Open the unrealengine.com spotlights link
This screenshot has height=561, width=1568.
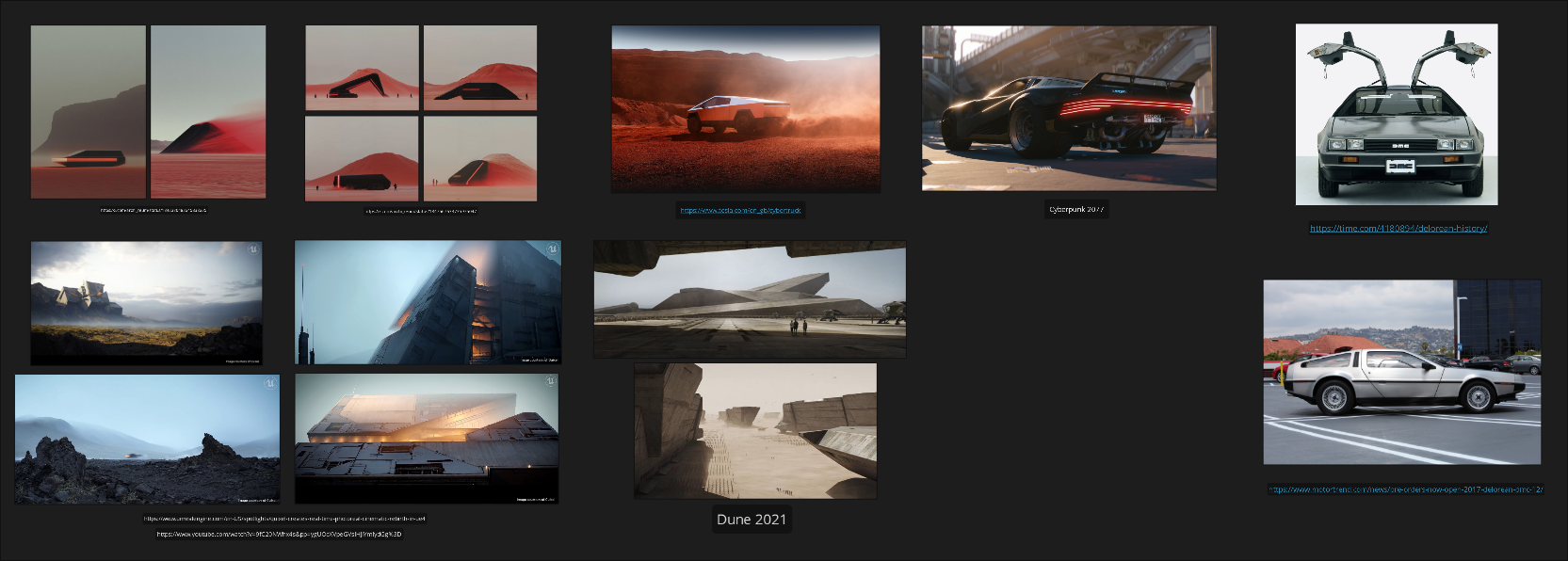click(284, 518)
